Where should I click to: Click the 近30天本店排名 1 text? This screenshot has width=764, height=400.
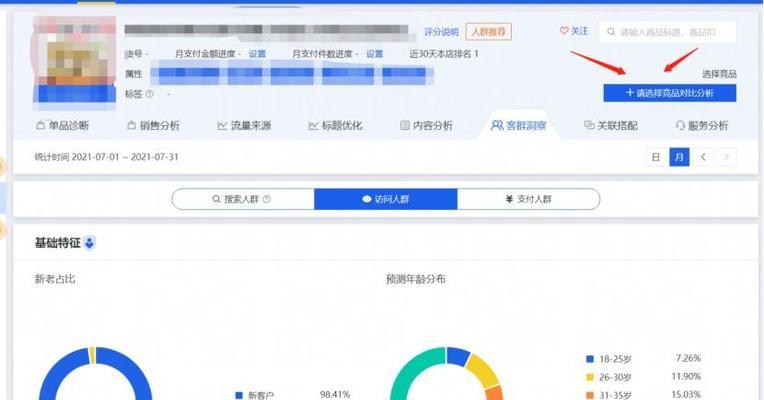tap(444, 54)
